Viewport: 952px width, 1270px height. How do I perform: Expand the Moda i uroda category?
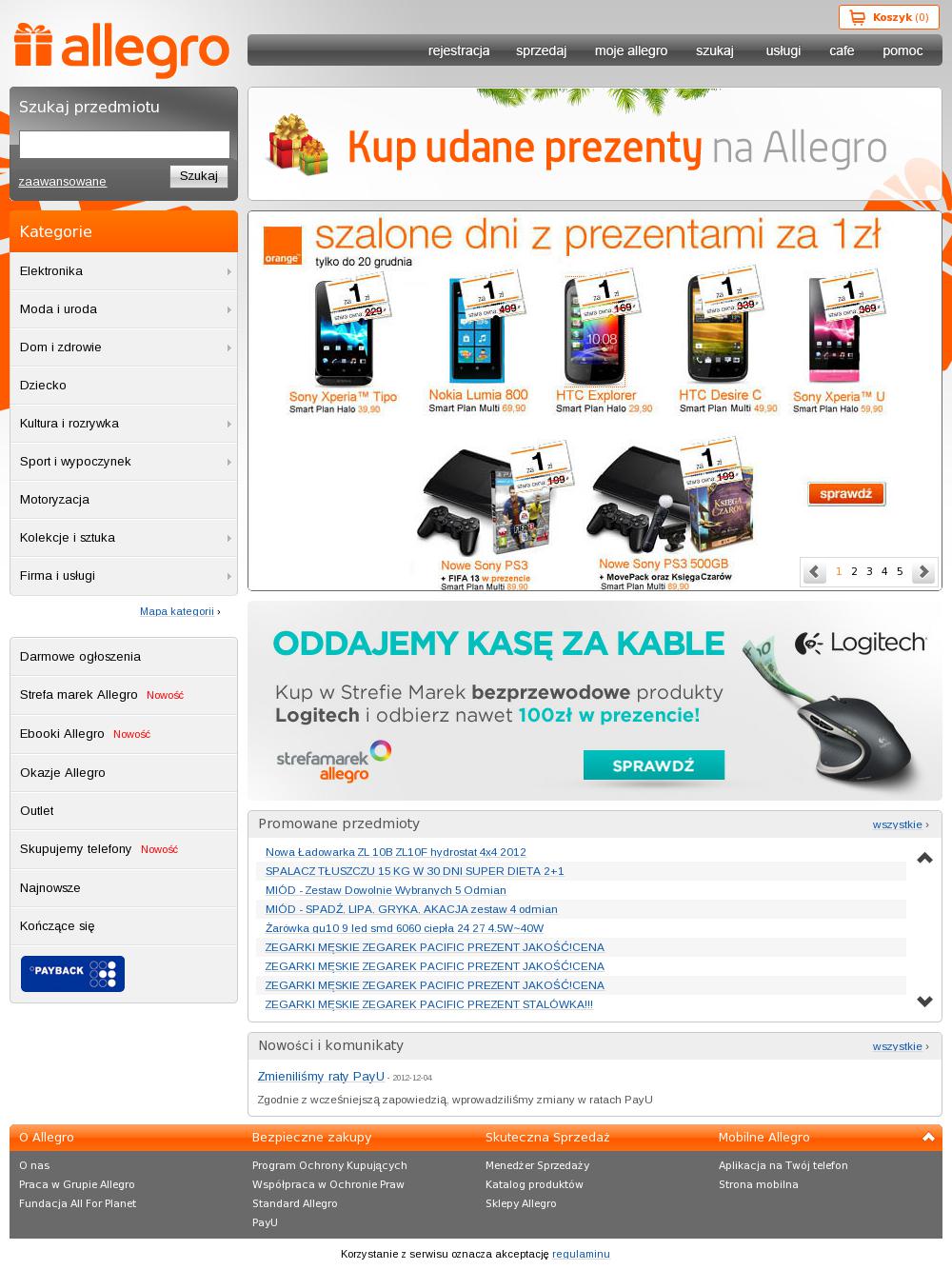(124, 309)
